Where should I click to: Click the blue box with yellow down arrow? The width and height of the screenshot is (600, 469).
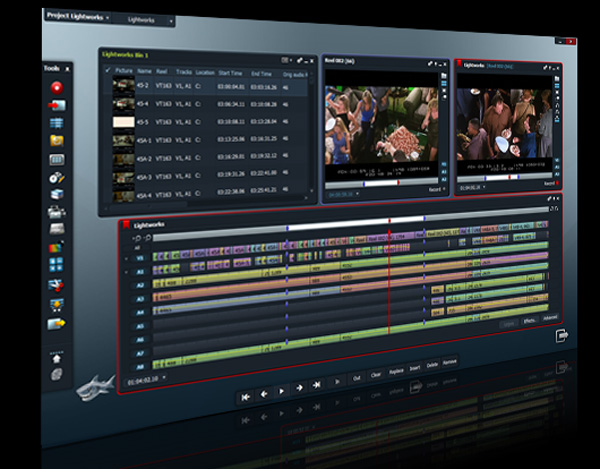[x=57, y=305]
